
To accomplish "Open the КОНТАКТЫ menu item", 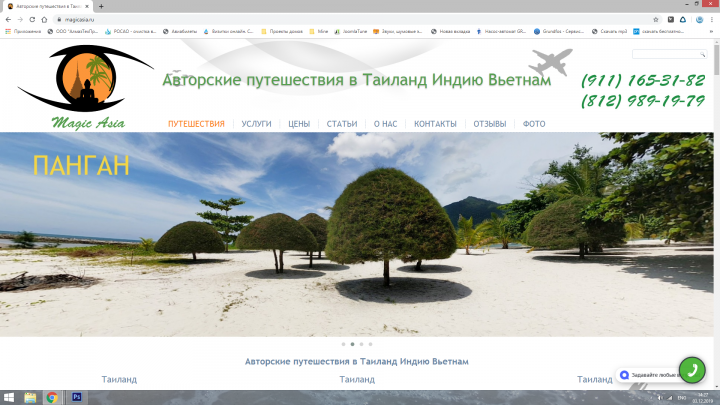I will 435,124.
